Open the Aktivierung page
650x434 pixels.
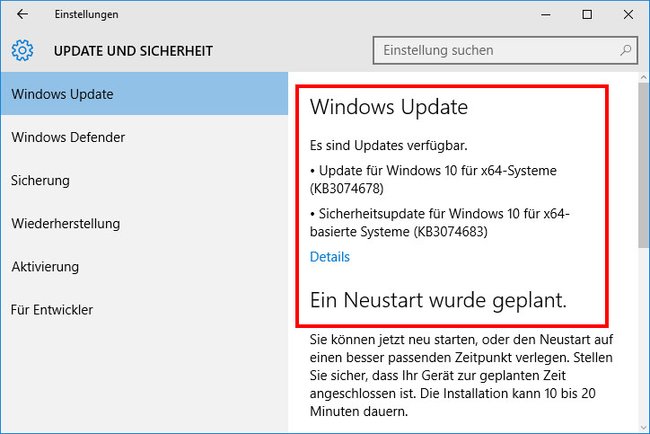(144, 267)
